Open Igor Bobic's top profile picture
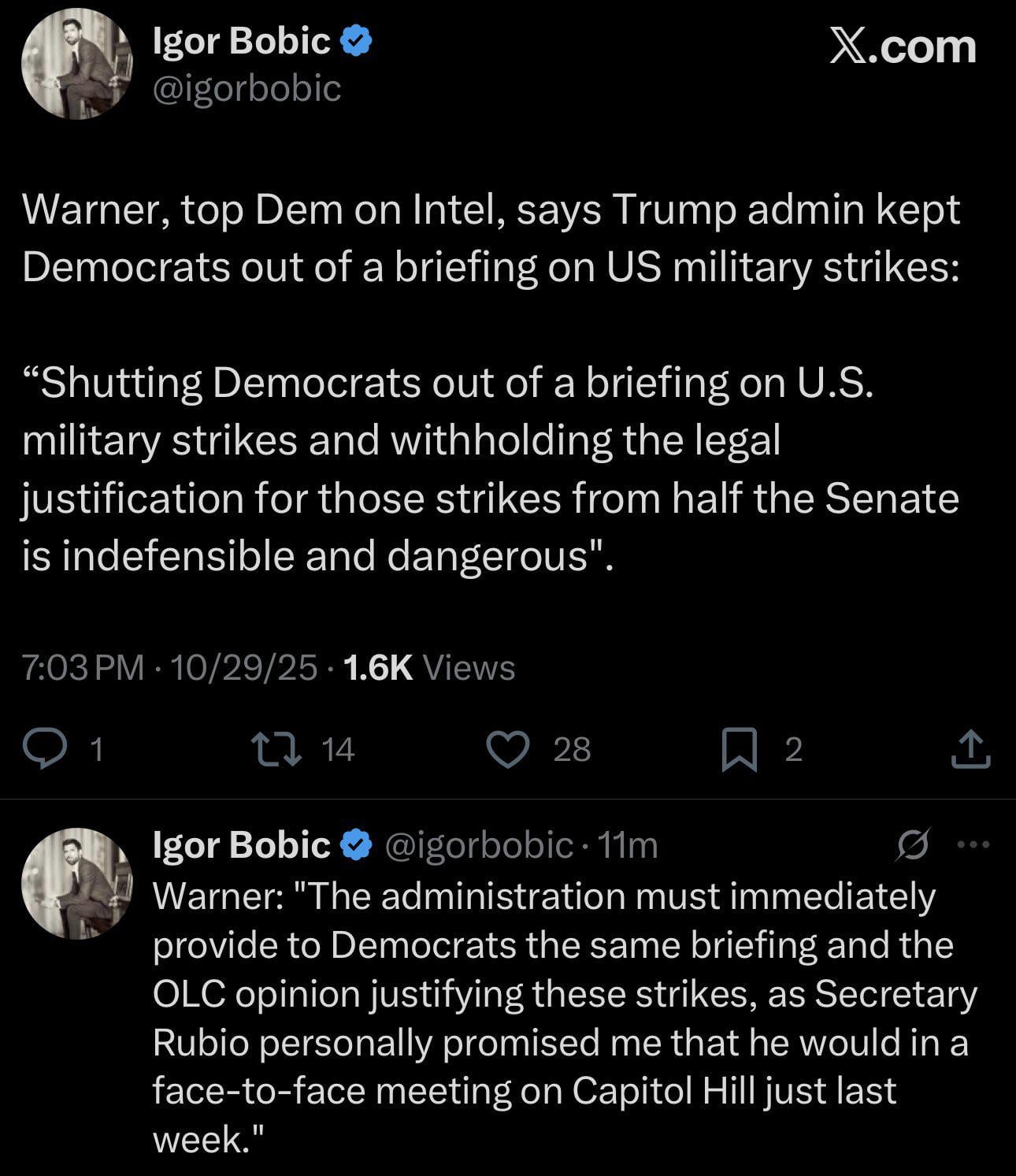This screenshot has height=1176, width=1016. [76, 65]
